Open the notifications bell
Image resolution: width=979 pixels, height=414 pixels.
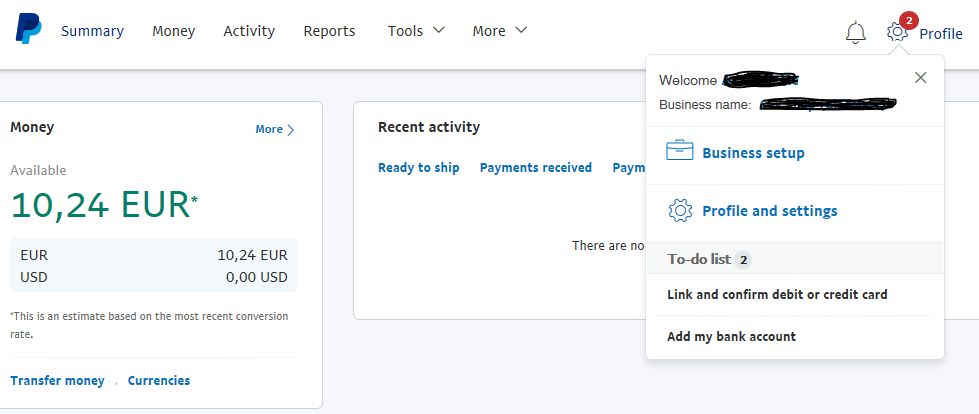[x=855, y=32]
